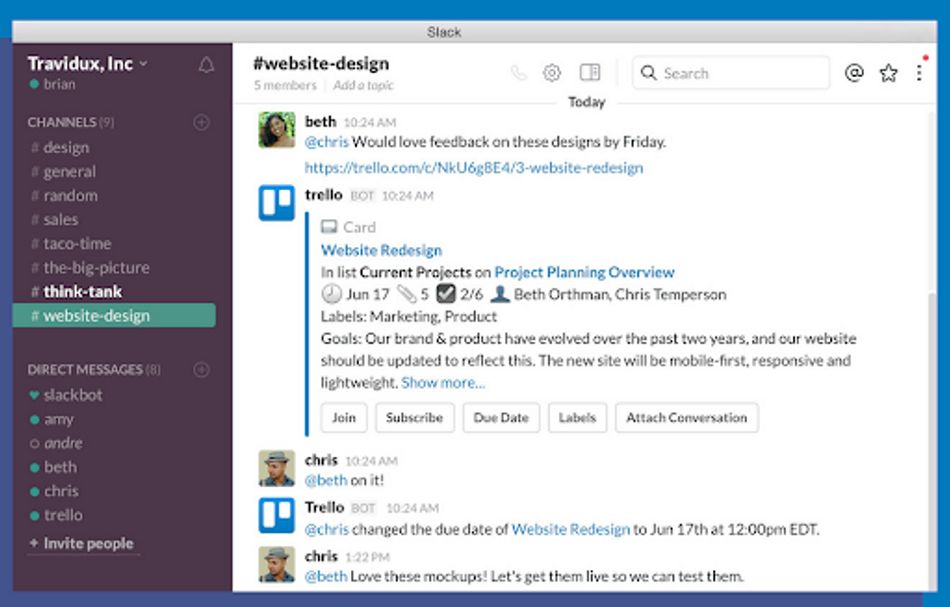This screenshot has width=950, height=607.
Task: Click brian user status in sidebar
Action: [53, 84]
